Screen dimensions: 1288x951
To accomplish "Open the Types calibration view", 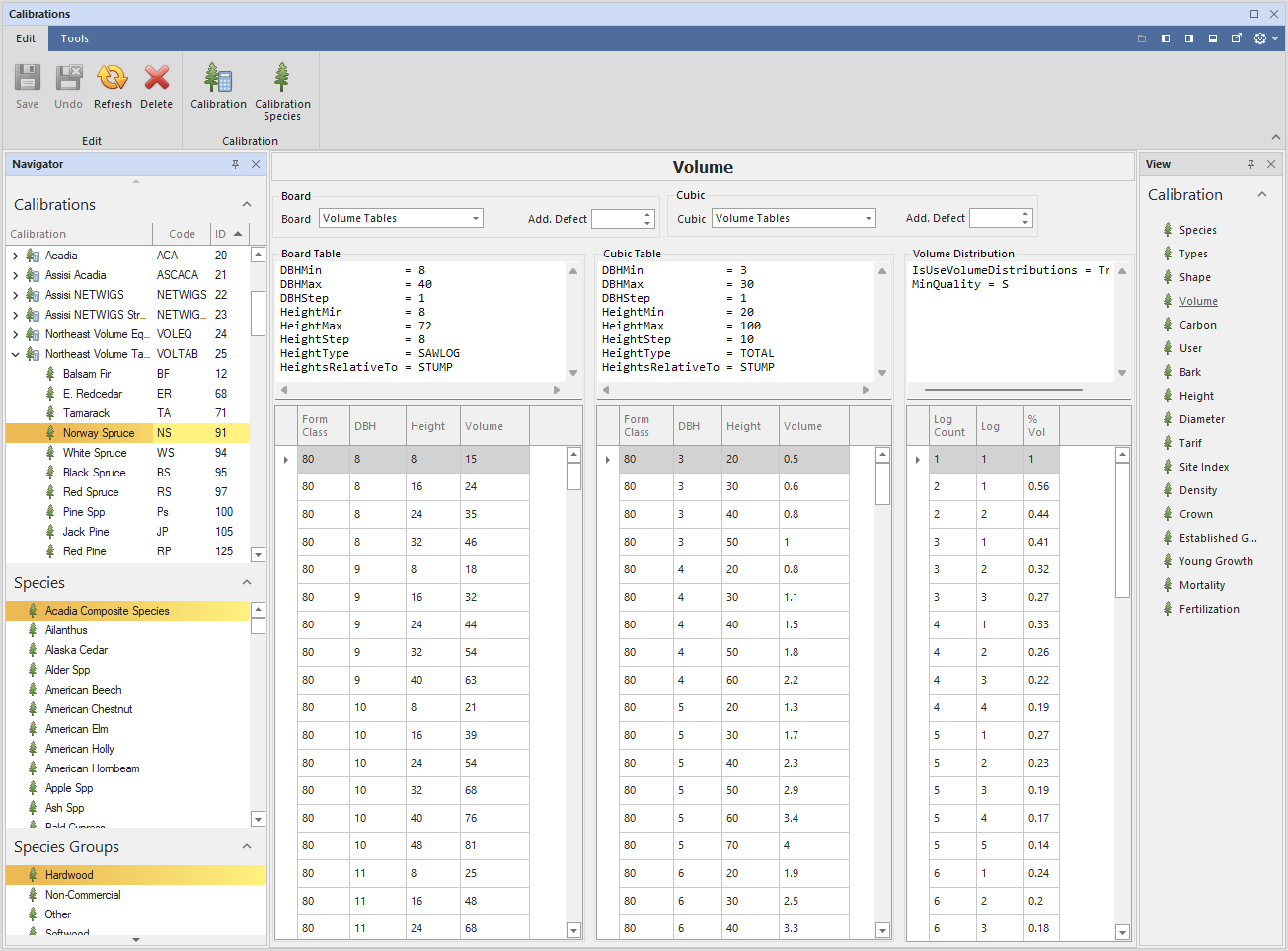I will pos(1193,254).
